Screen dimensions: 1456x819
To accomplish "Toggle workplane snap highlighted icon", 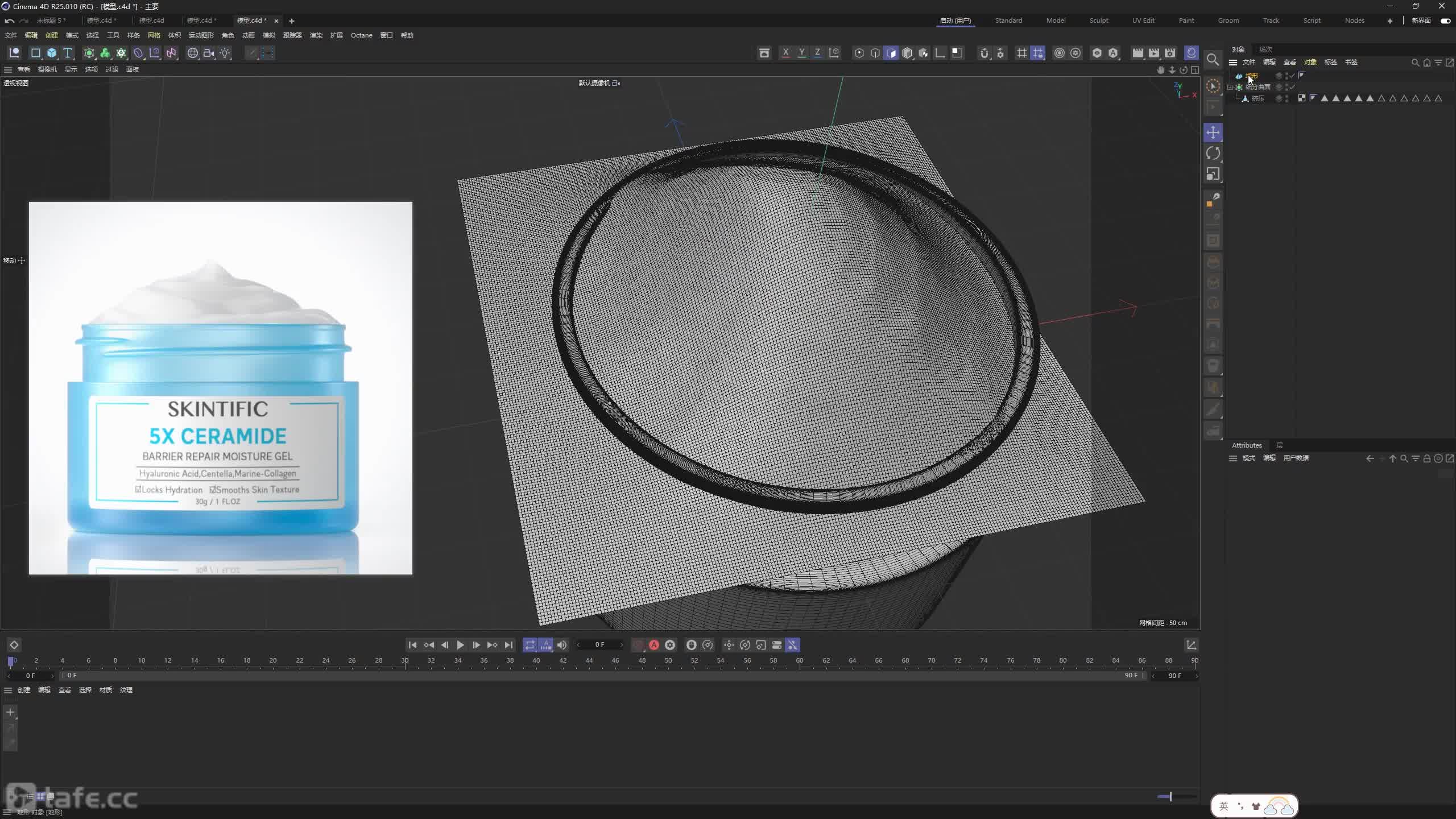I will click(x=1038, y=53).
